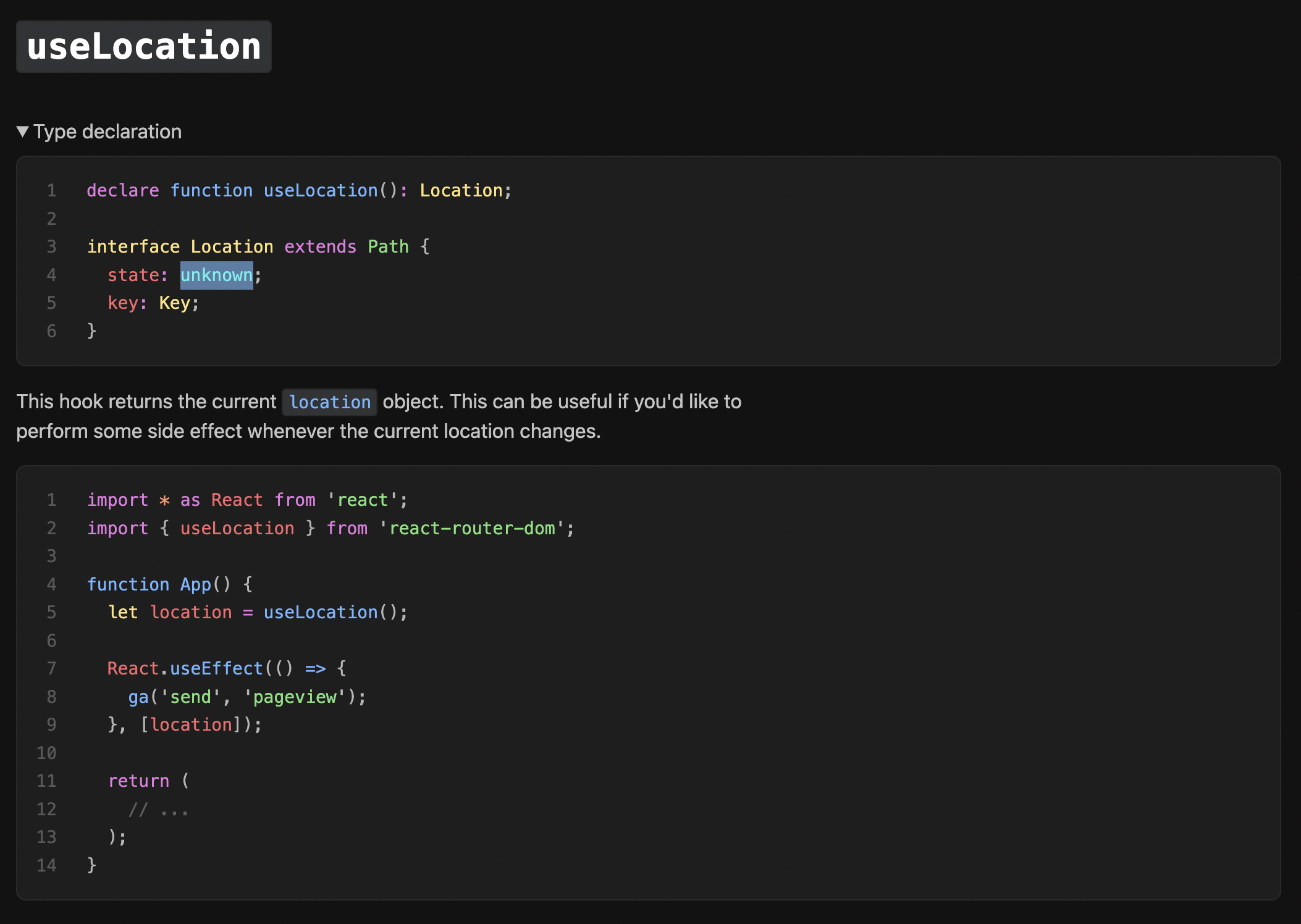Click the Type declaration summary label
Viewport: 1301px width, 924px height.
tap(107, 132)
